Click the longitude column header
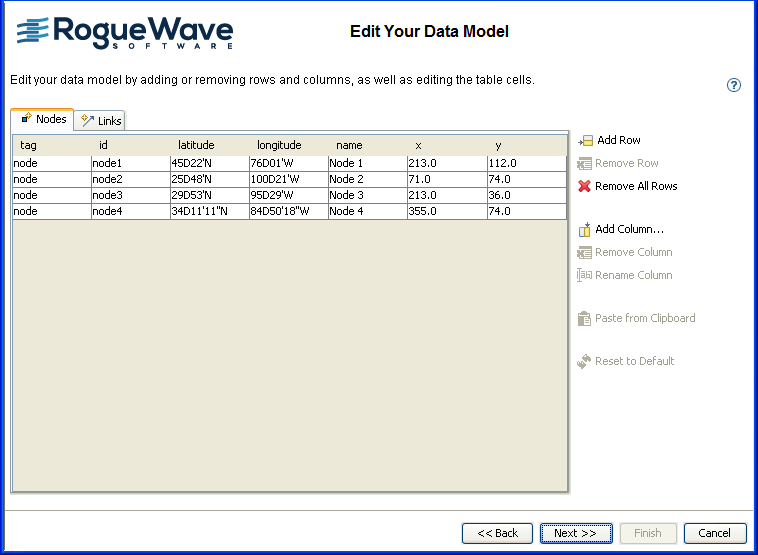Screen dimensions: 758x555 279,146
